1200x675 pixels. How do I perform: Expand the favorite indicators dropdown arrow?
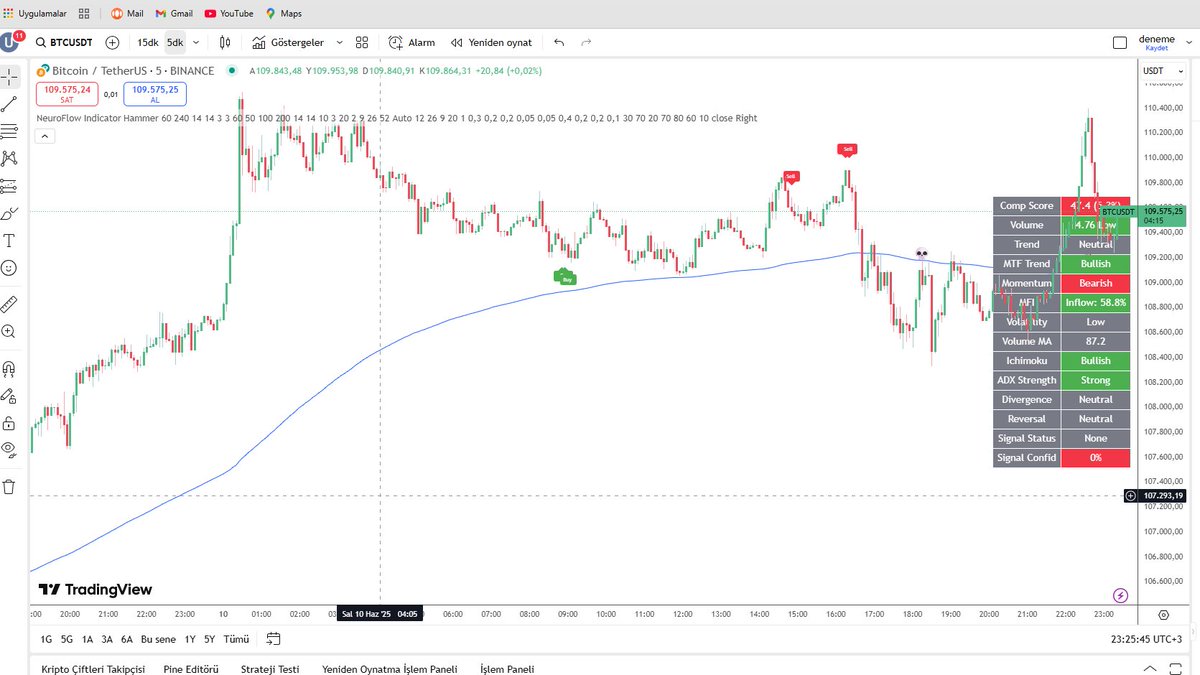coord(339,43)
